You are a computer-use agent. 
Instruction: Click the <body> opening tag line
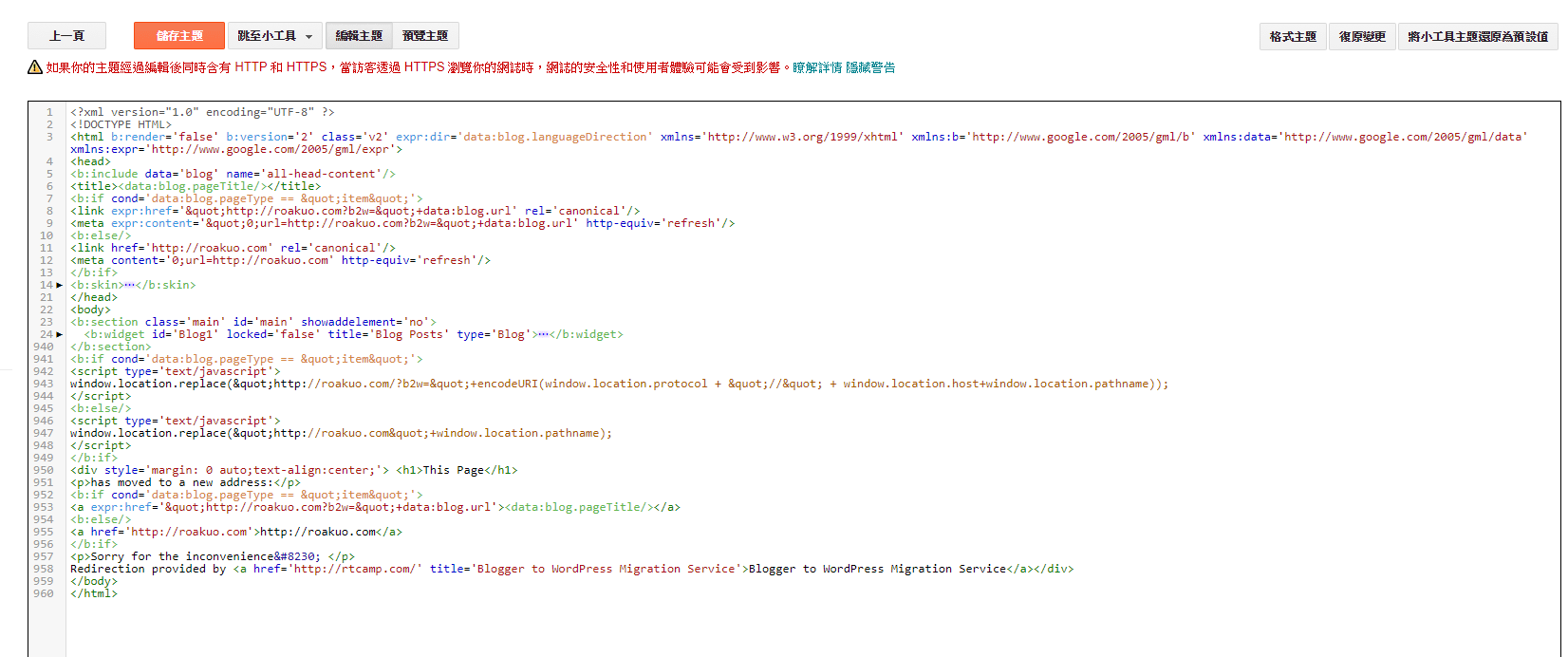[x=90, y=310]
